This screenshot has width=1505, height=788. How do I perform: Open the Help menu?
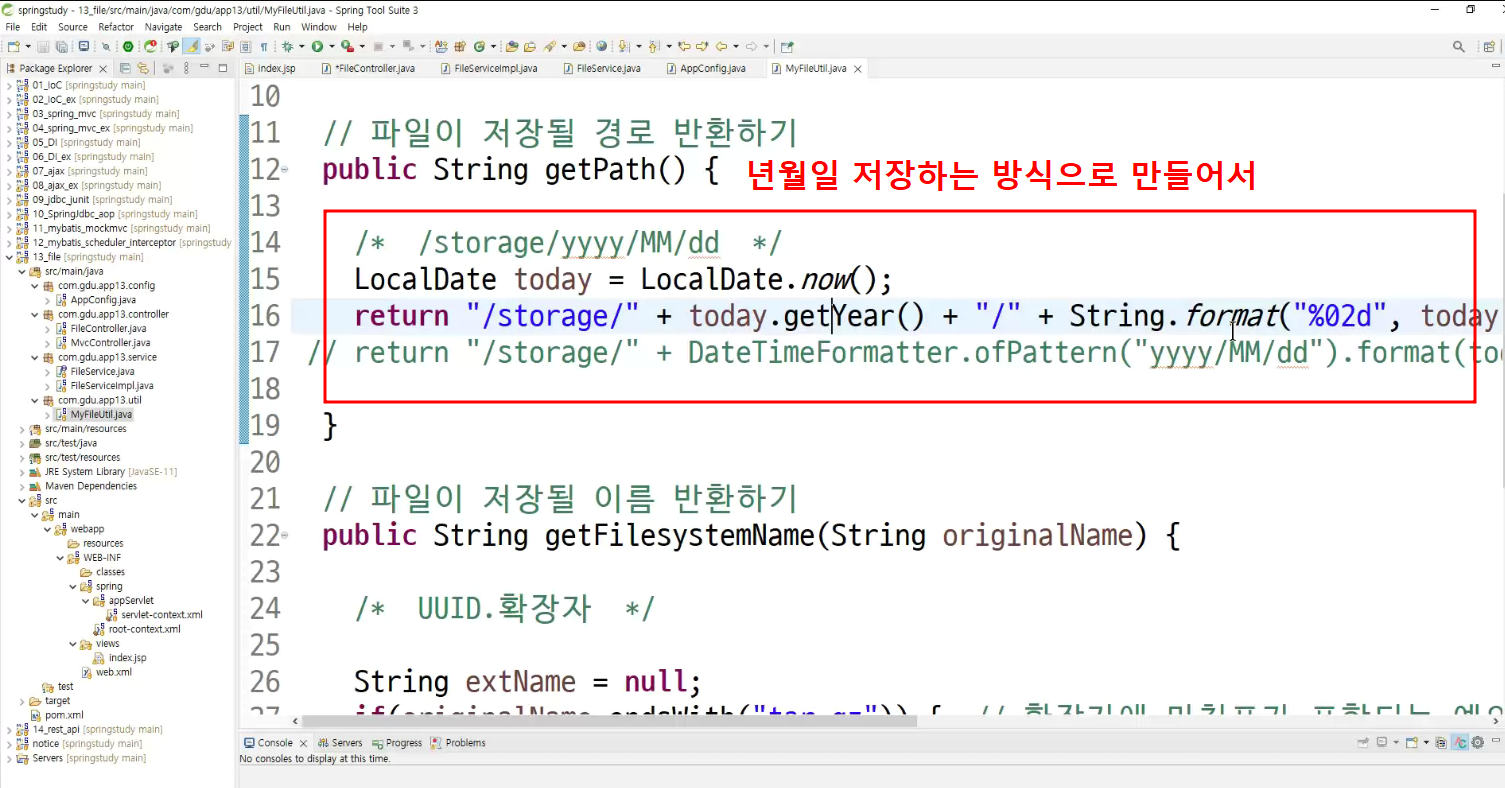point(357,27)
